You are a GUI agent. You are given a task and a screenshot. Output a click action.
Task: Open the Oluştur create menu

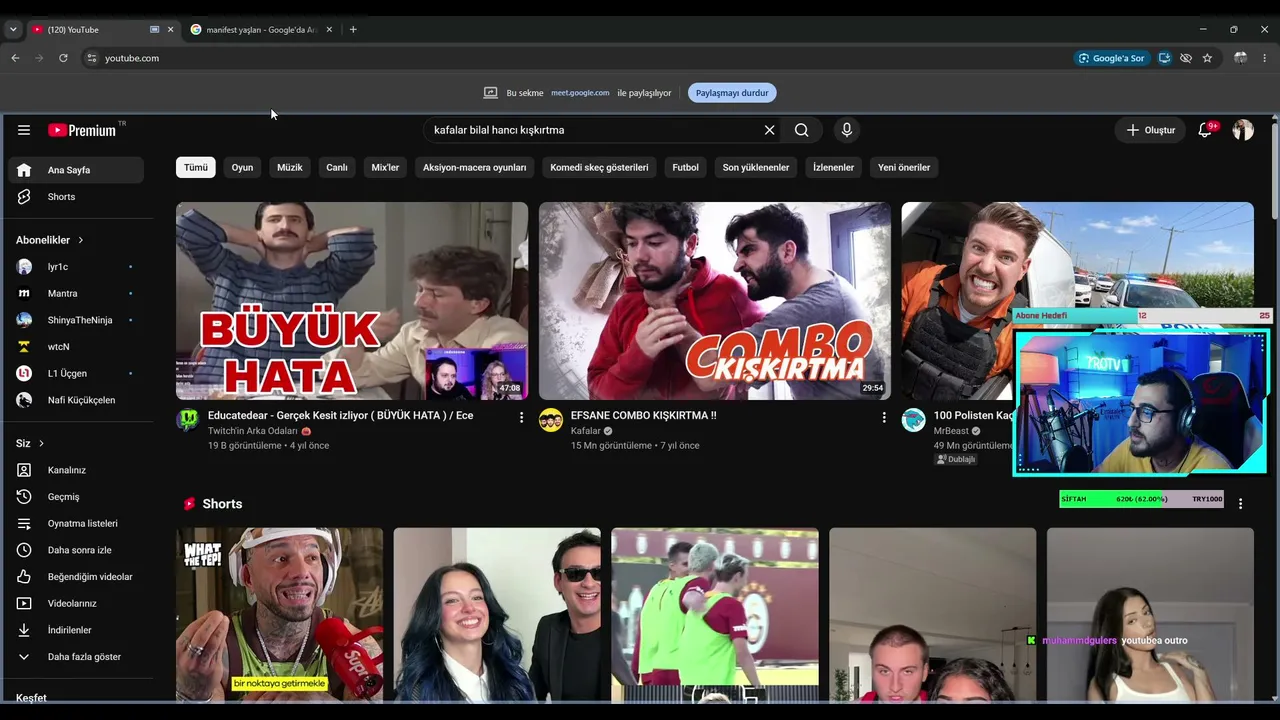pyautogui.click(x=1151, y=130)
